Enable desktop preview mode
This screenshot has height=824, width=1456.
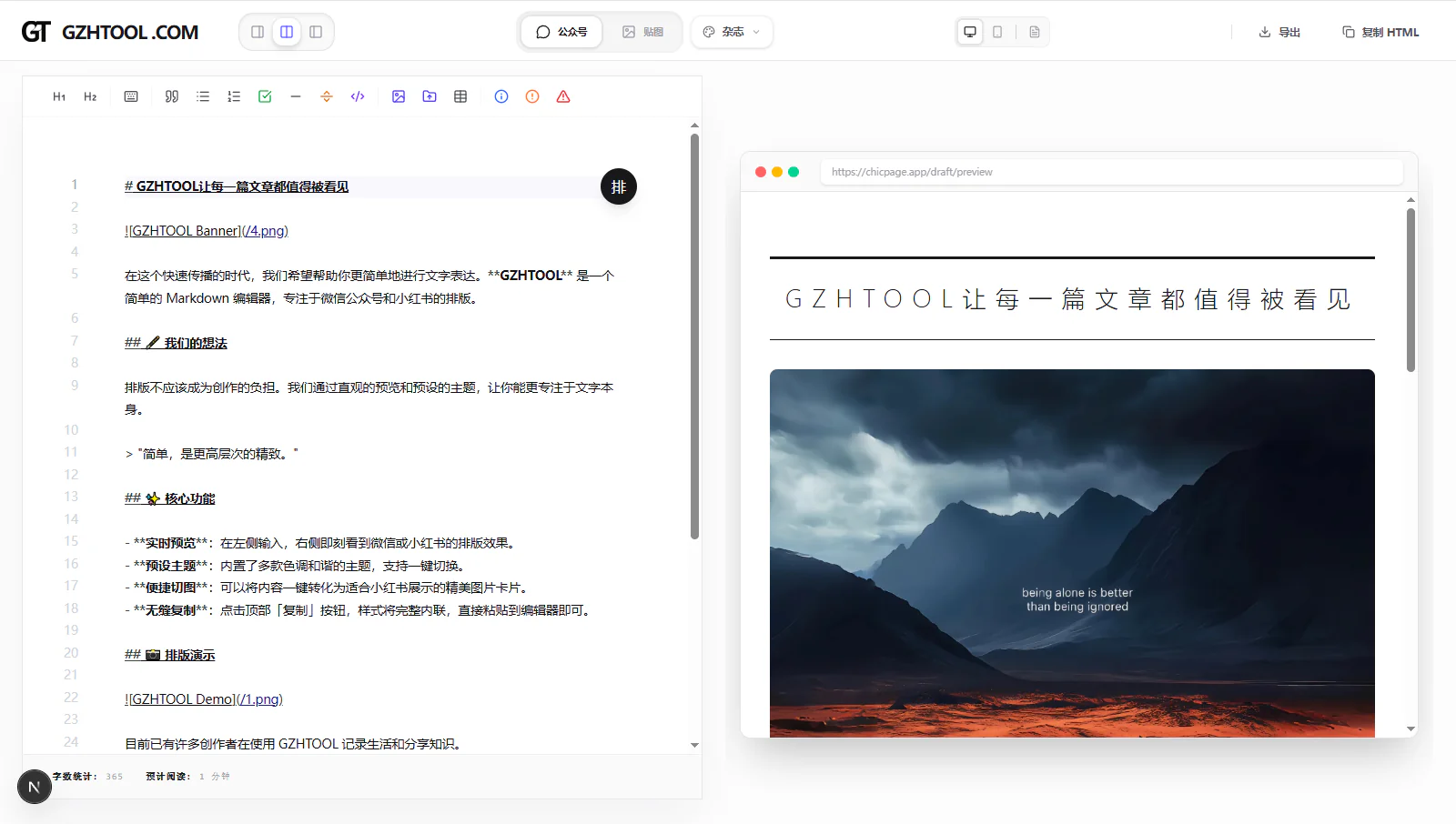970,32
